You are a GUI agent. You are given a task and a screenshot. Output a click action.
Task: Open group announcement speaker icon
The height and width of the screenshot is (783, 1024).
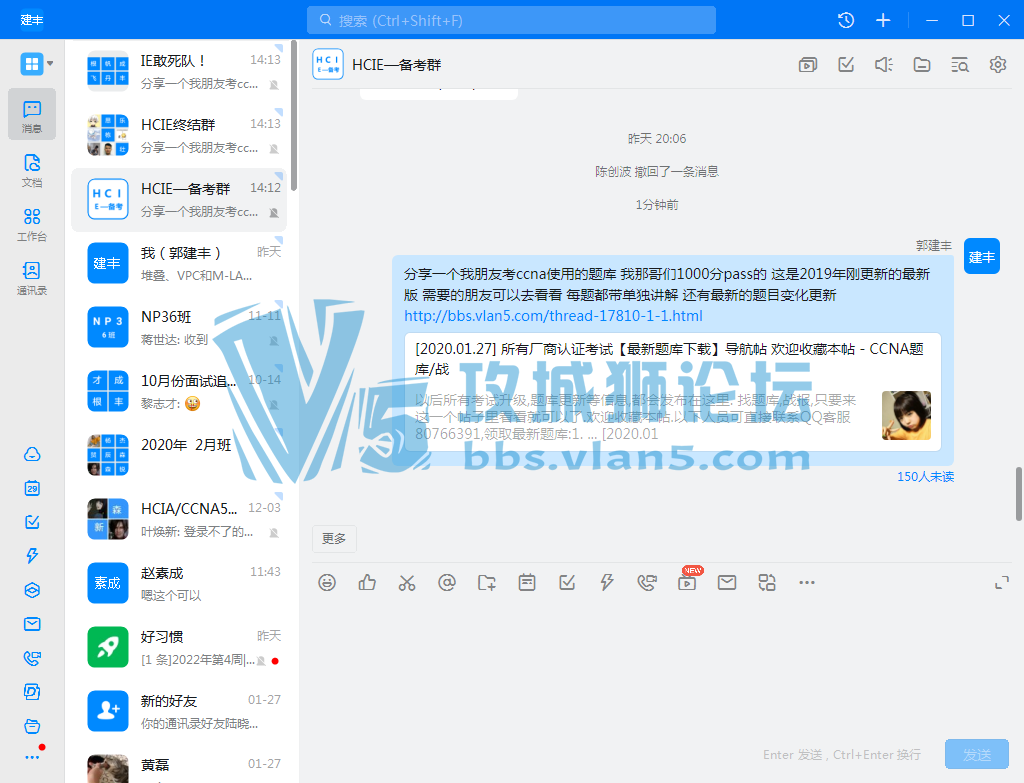883,65
